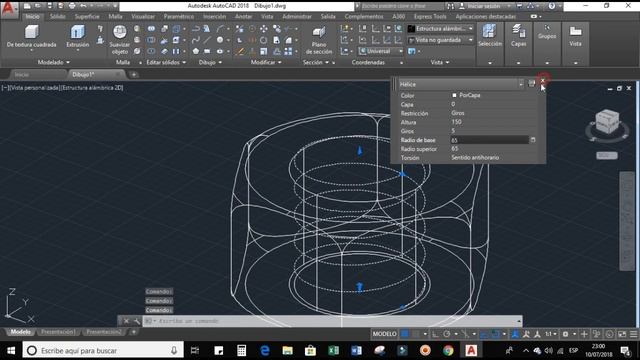Open Excel from the Windows taskbar
640x360 pixels.
tap(333, 350)
